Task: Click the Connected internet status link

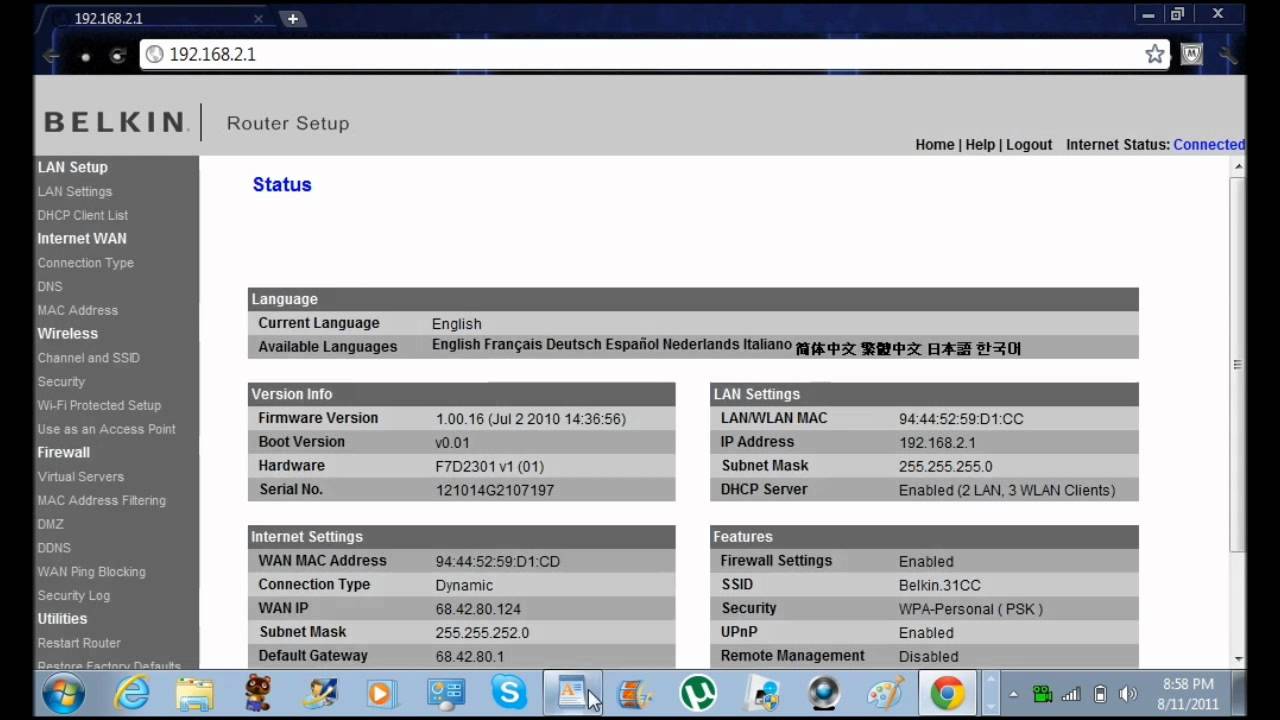Action: click(1209, 145)
